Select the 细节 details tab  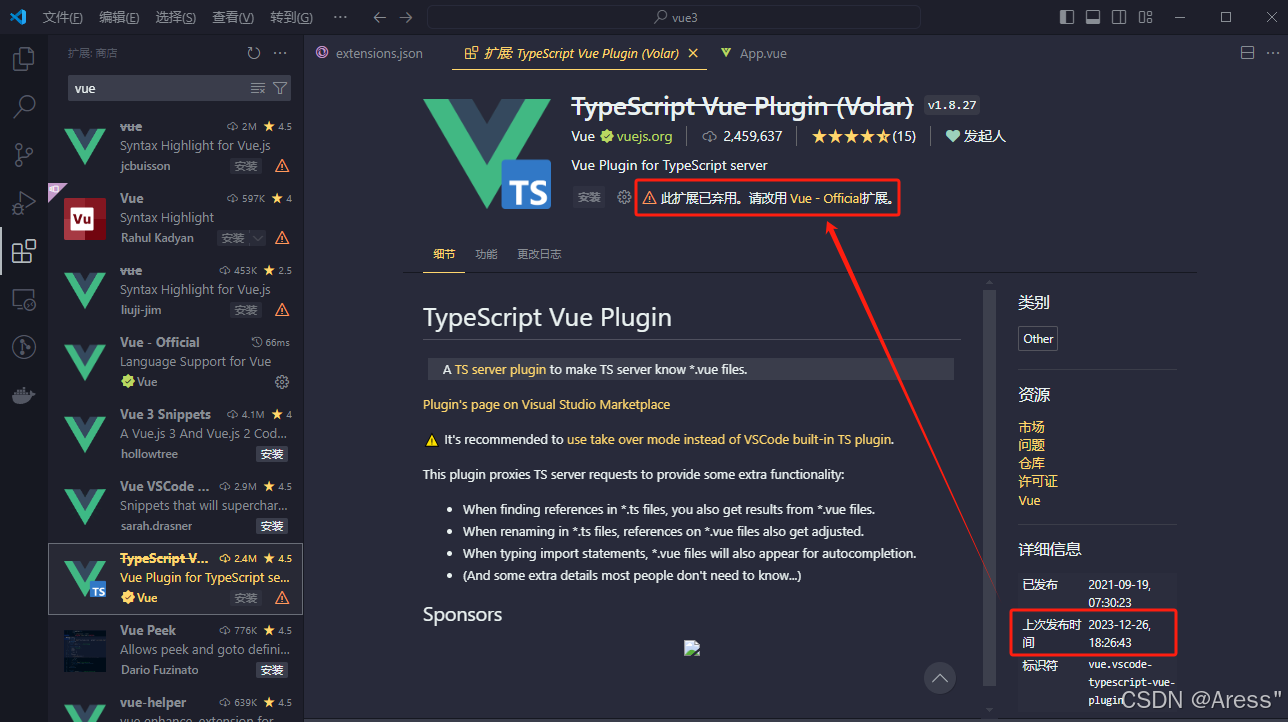444,254
